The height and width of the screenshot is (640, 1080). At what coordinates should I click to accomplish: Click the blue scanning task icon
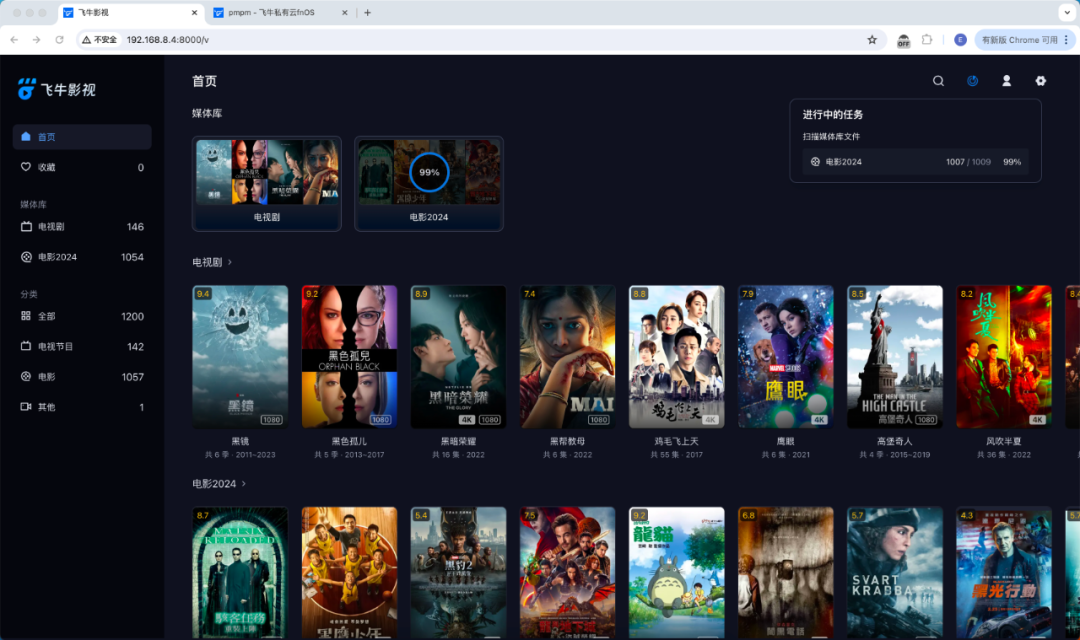[x=972, y=81]
